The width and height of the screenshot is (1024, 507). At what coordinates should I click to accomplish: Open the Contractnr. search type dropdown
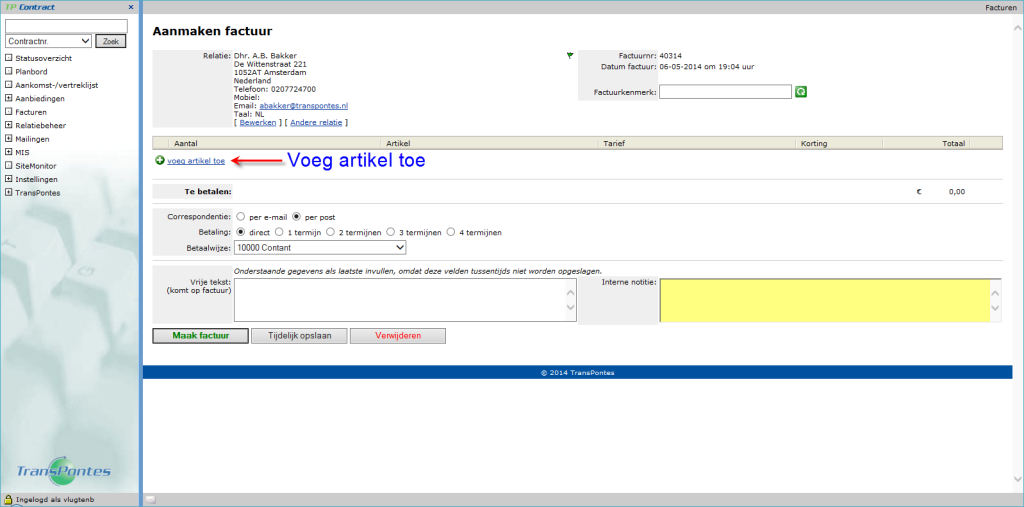point(48,41)
